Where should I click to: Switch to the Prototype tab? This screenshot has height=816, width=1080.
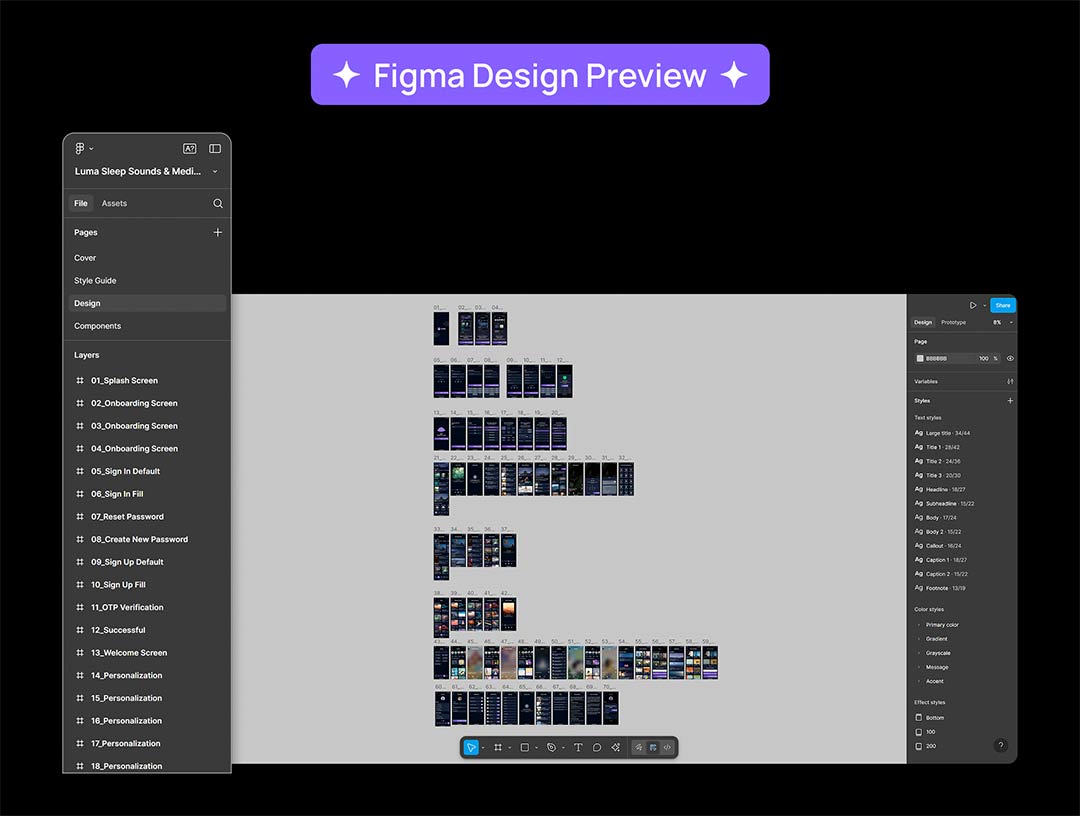pyautogui.click(x=953, y=322)
